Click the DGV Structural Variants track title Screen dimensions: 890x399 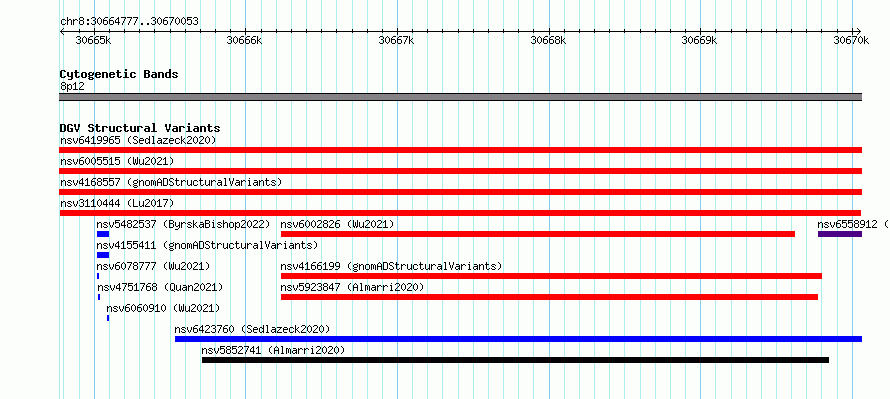click(x=140, y=128)
